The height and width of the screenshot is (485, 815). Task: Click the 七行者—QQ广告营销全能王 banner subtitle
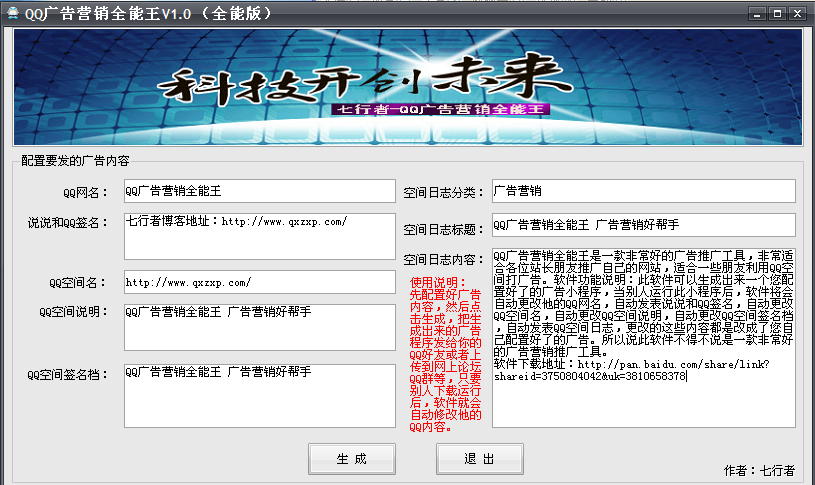click(440, 109)
